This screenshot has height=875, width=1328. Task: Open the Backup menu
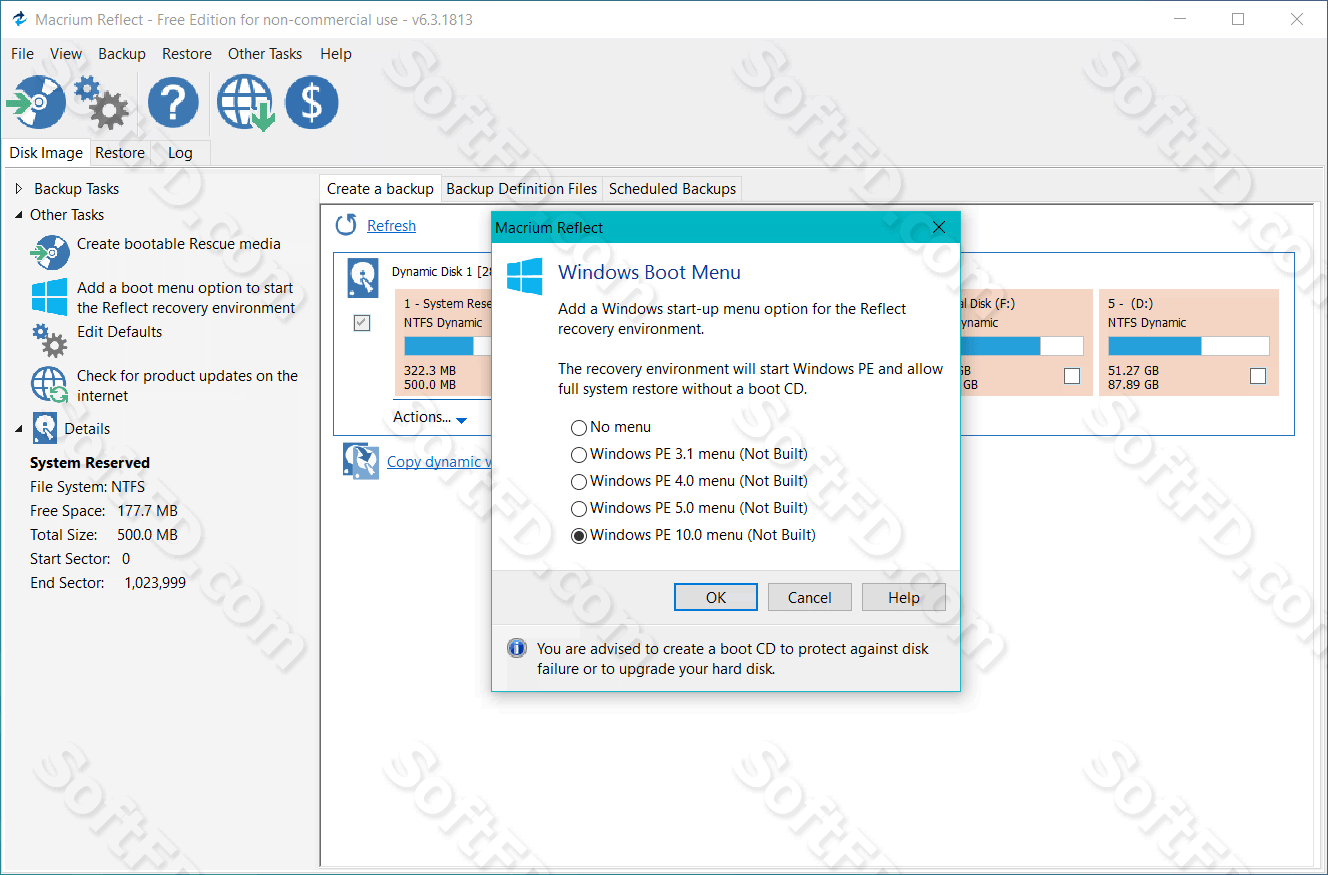(x=122, y=54)
